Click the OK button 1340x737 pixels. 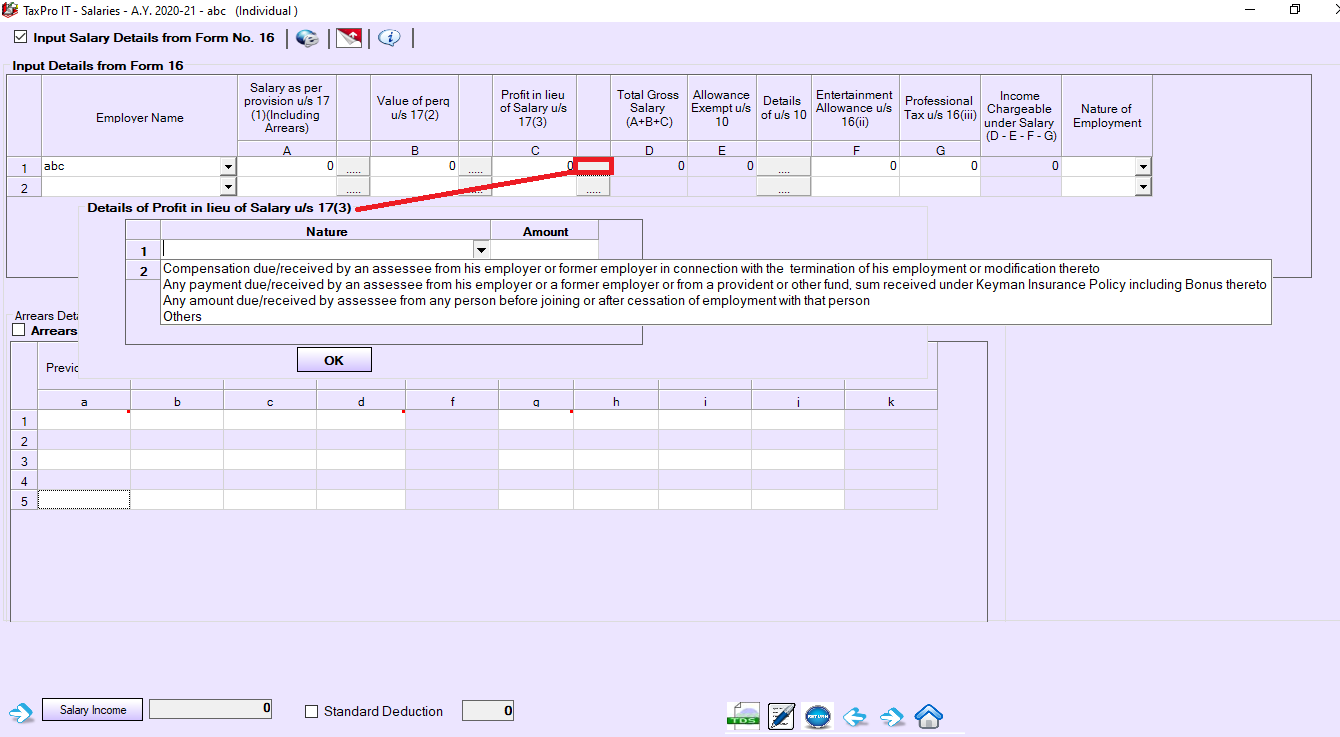334,360
